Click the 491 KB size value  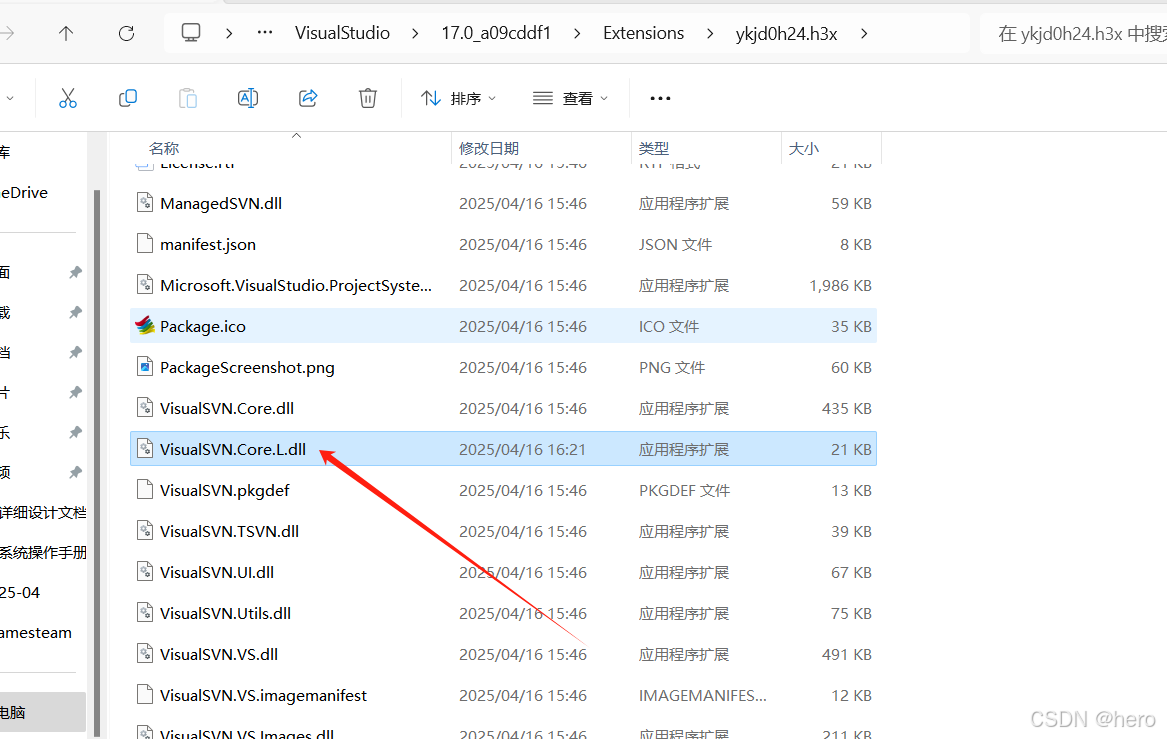click(x=846, y=653)
